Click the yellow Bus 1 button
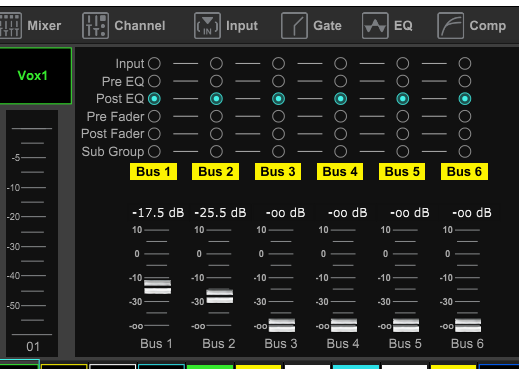Image resolution: width=519 pixels, height=369 pixels. pos(153,172)
